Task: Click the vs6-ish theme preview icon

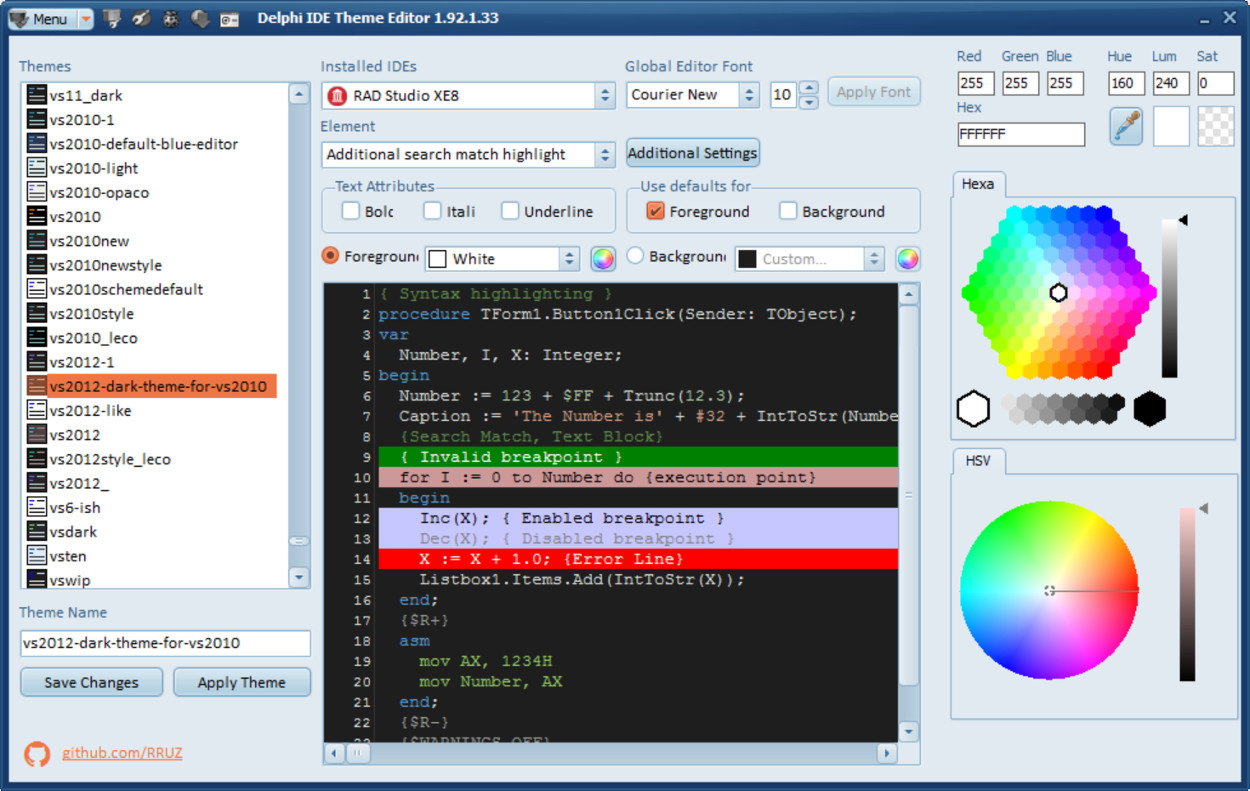Action: (x=37, y=508)
